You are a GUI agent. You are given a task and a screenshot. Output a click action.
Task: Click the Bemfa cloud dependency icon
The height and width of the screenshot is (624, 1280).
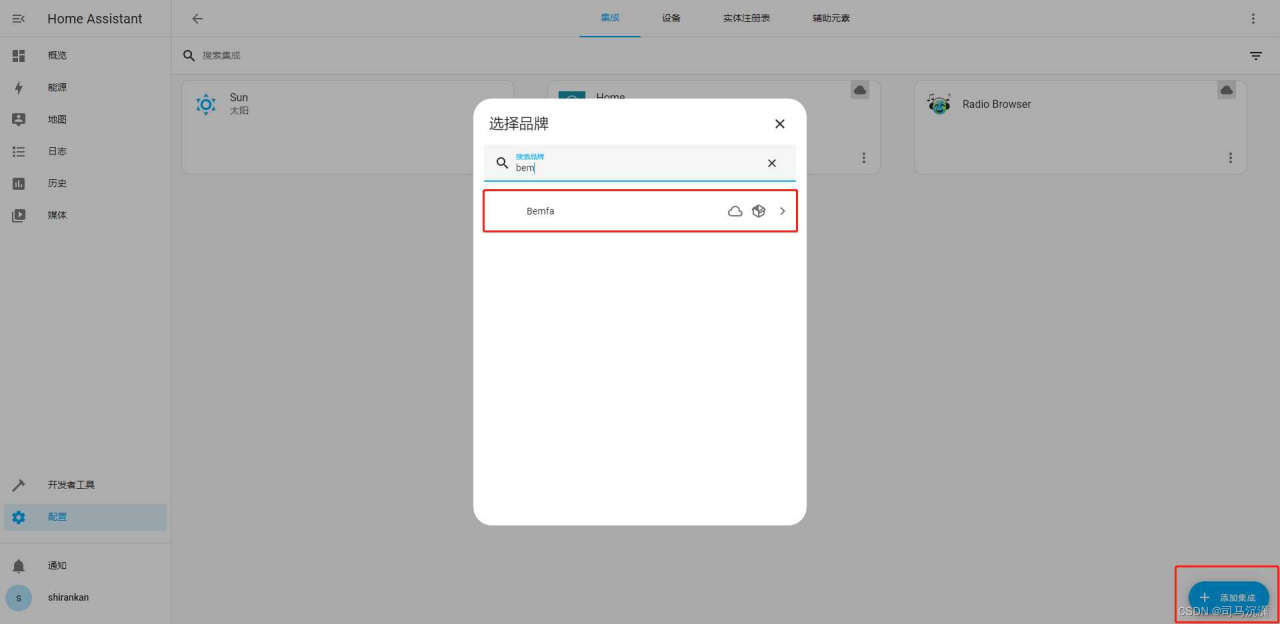[735, 211]
